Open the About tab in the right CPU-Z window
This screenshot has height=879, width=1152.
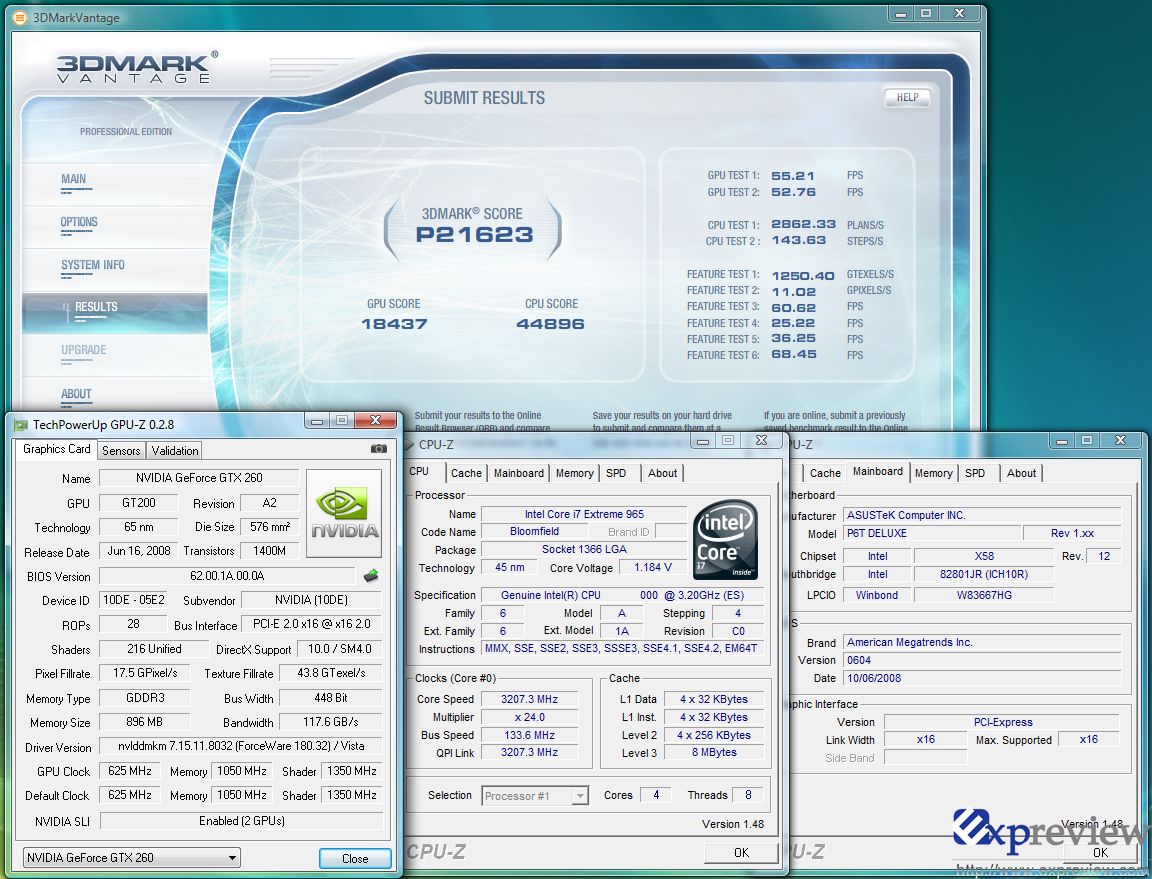(1021, 473)
